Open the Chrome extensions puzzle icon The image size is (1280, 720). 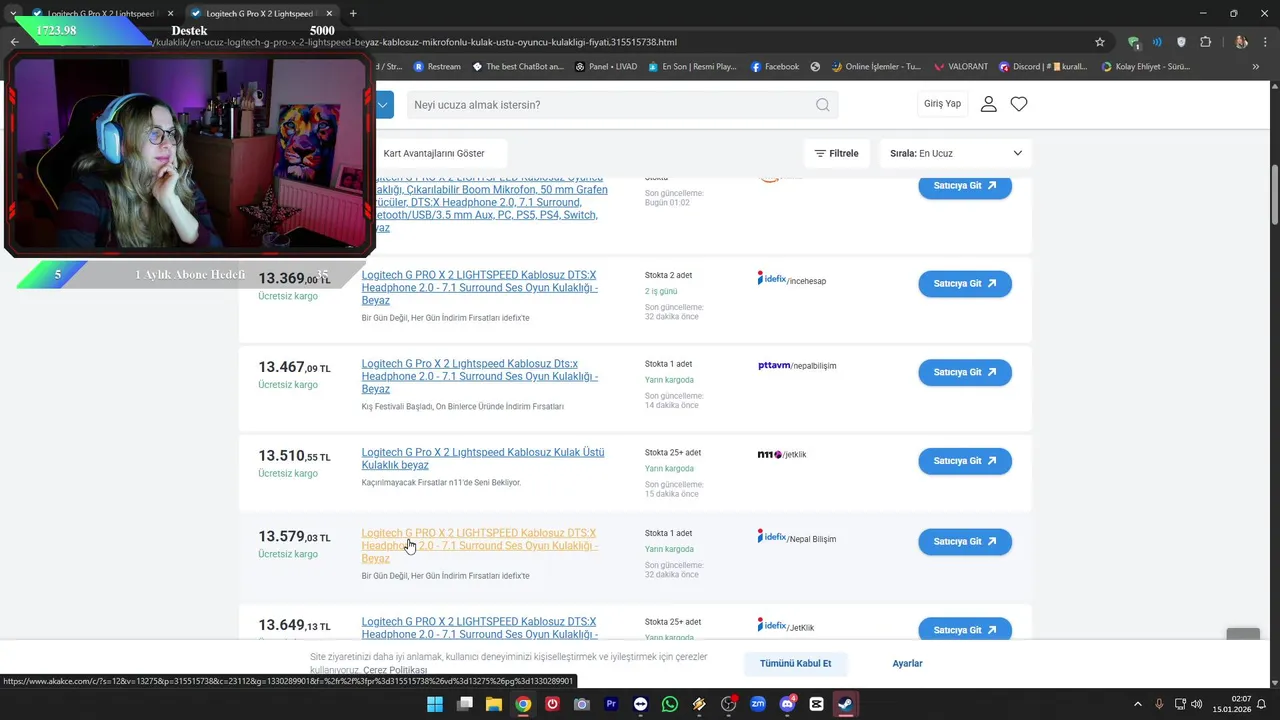1205,42
